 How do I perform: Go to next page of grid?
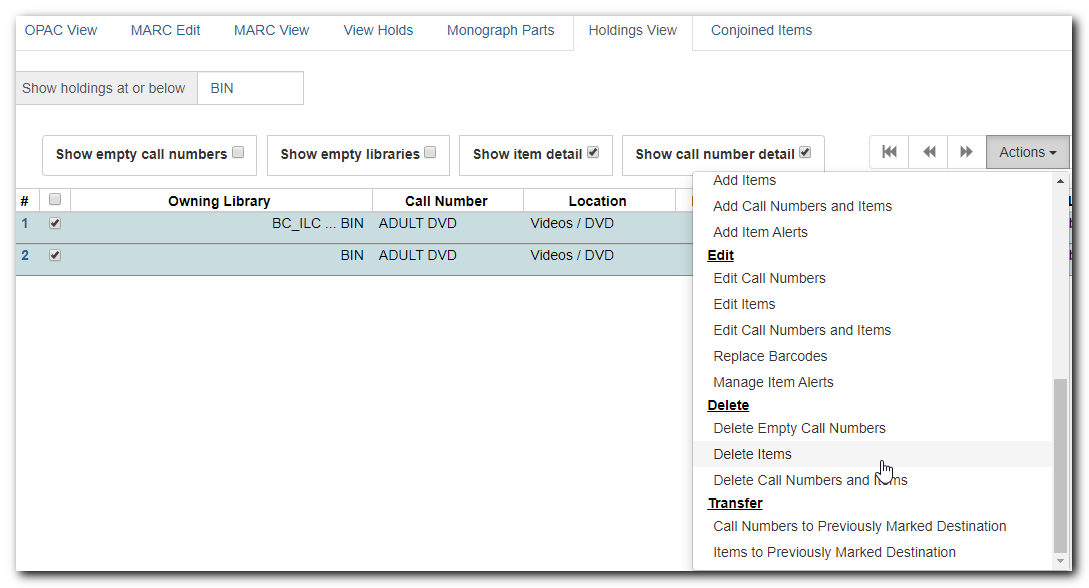point(966,152)
